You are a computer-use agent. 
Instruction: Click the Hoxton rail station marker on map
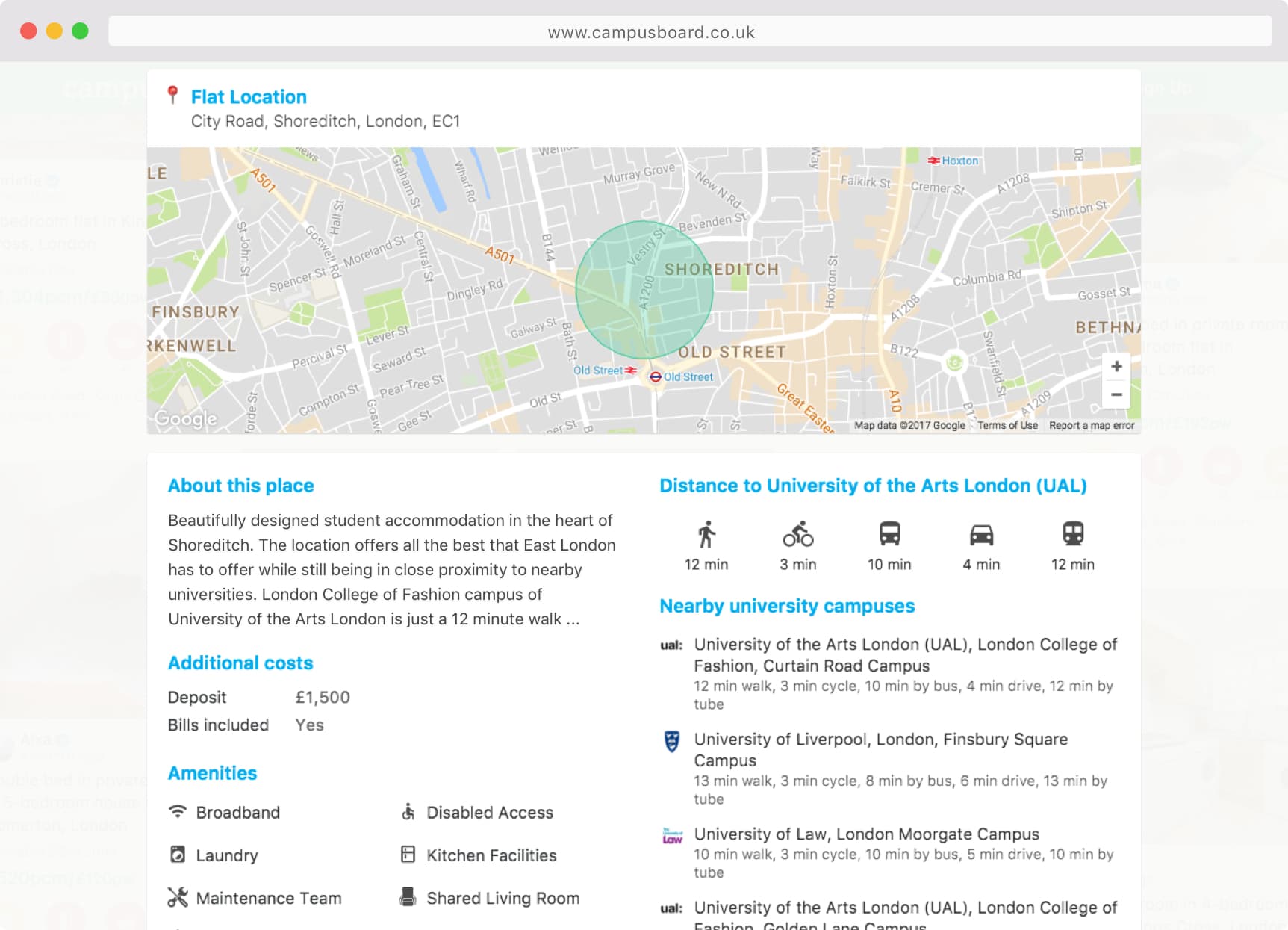point(934,161)
